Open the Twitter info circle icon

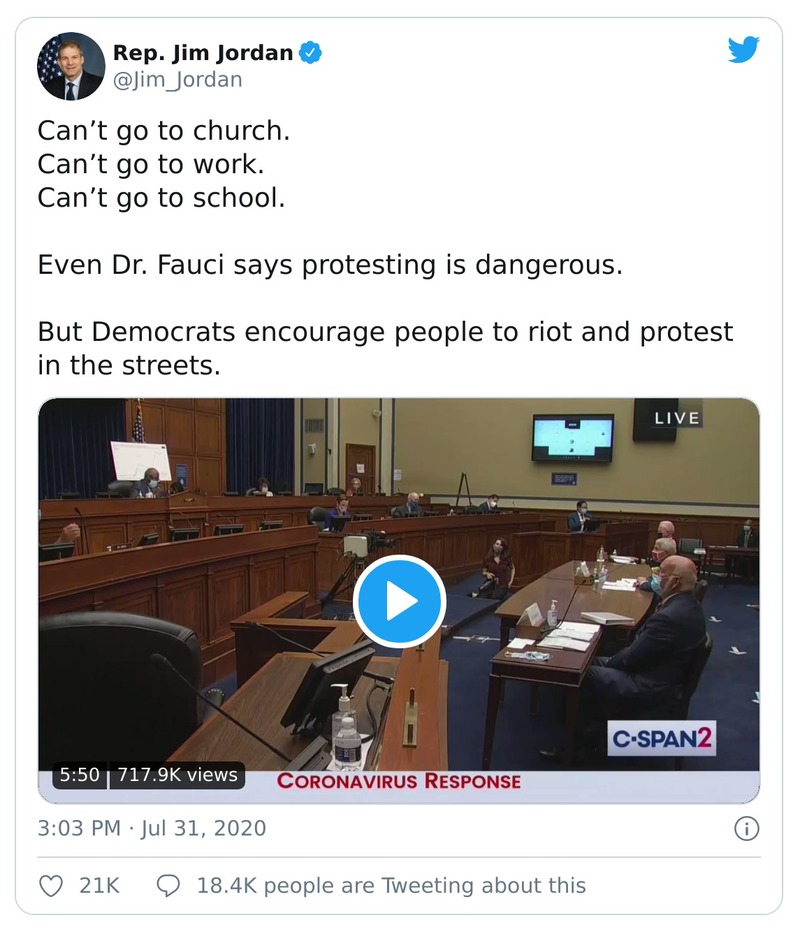(x=746, y=828)
